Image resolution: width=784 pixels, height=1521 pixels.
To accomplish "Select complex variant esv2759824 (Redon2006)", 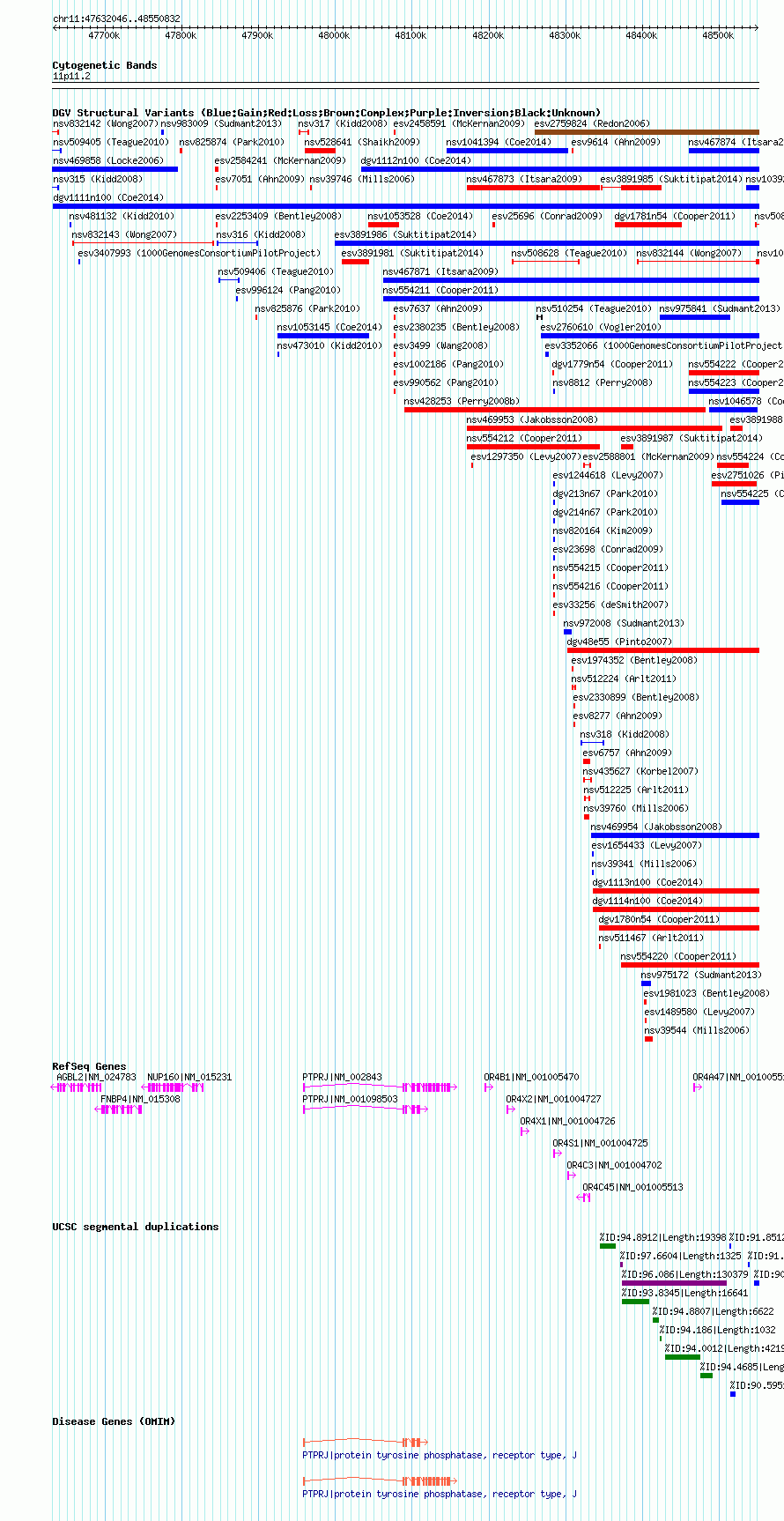I will [592, 124].
